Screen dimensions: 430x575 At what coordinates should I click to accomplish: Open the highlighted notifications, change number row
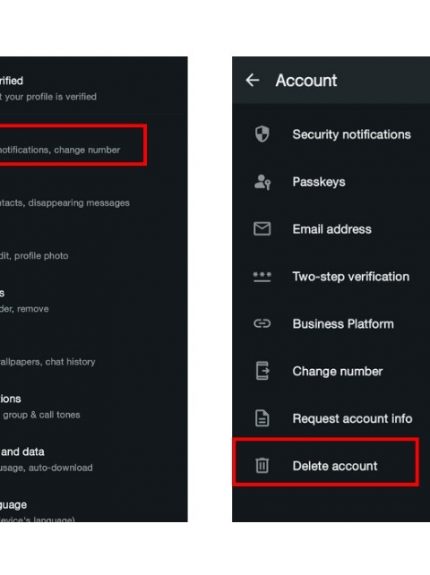pyautogui.click(x=73, y=145)
